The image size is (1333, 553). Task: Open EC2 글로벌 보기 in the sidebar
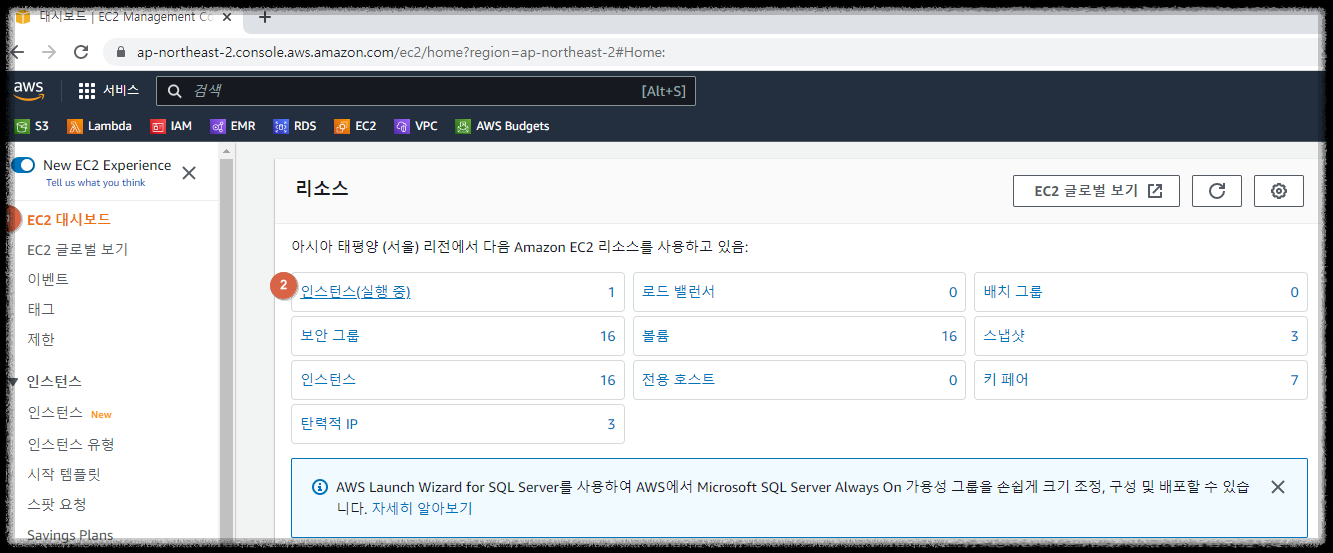78,249
